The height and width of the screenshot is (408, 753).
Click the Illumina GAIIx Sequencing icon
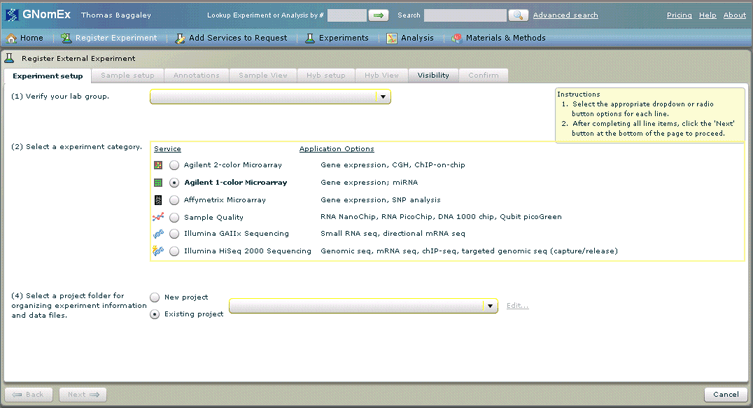tap(158, 234)
